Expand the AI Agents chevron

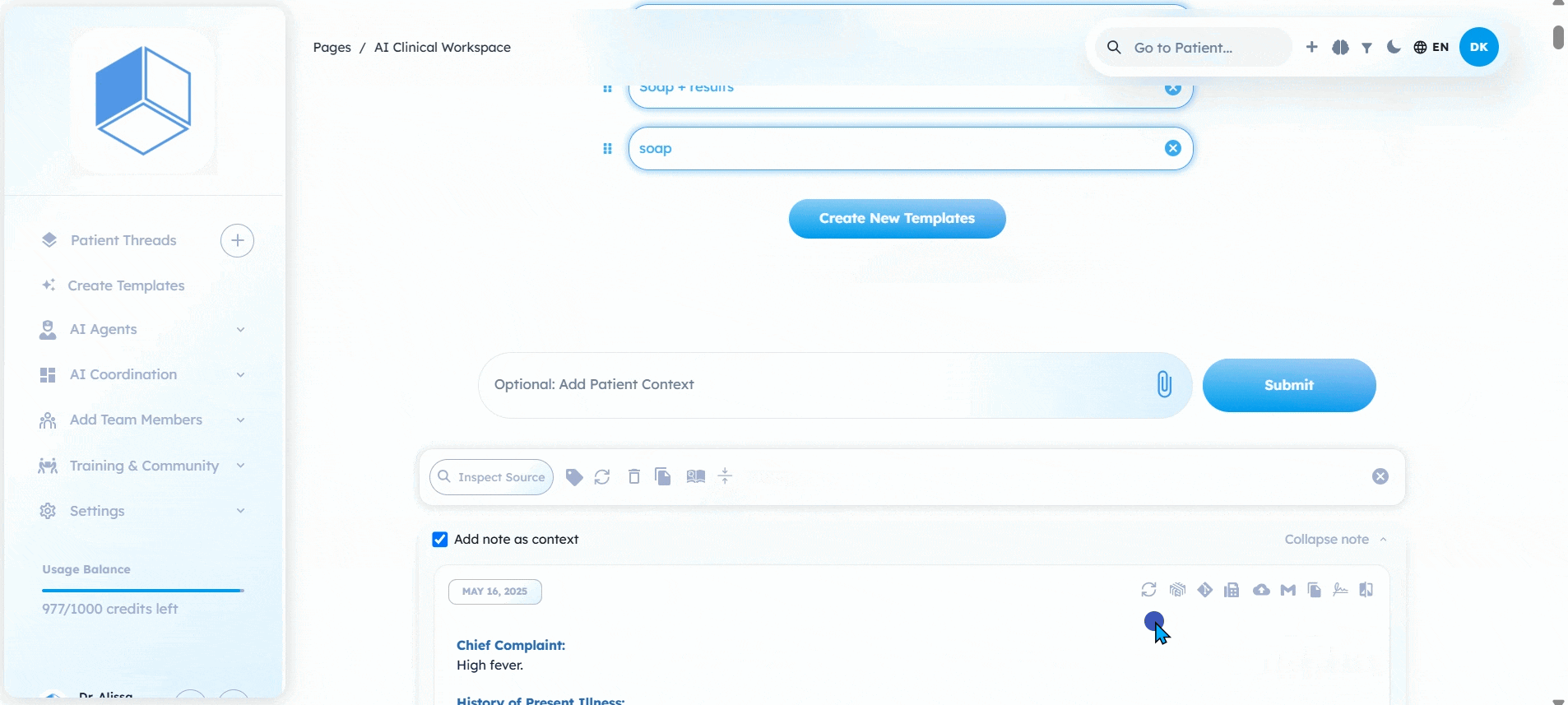click(x=240, y=330)
